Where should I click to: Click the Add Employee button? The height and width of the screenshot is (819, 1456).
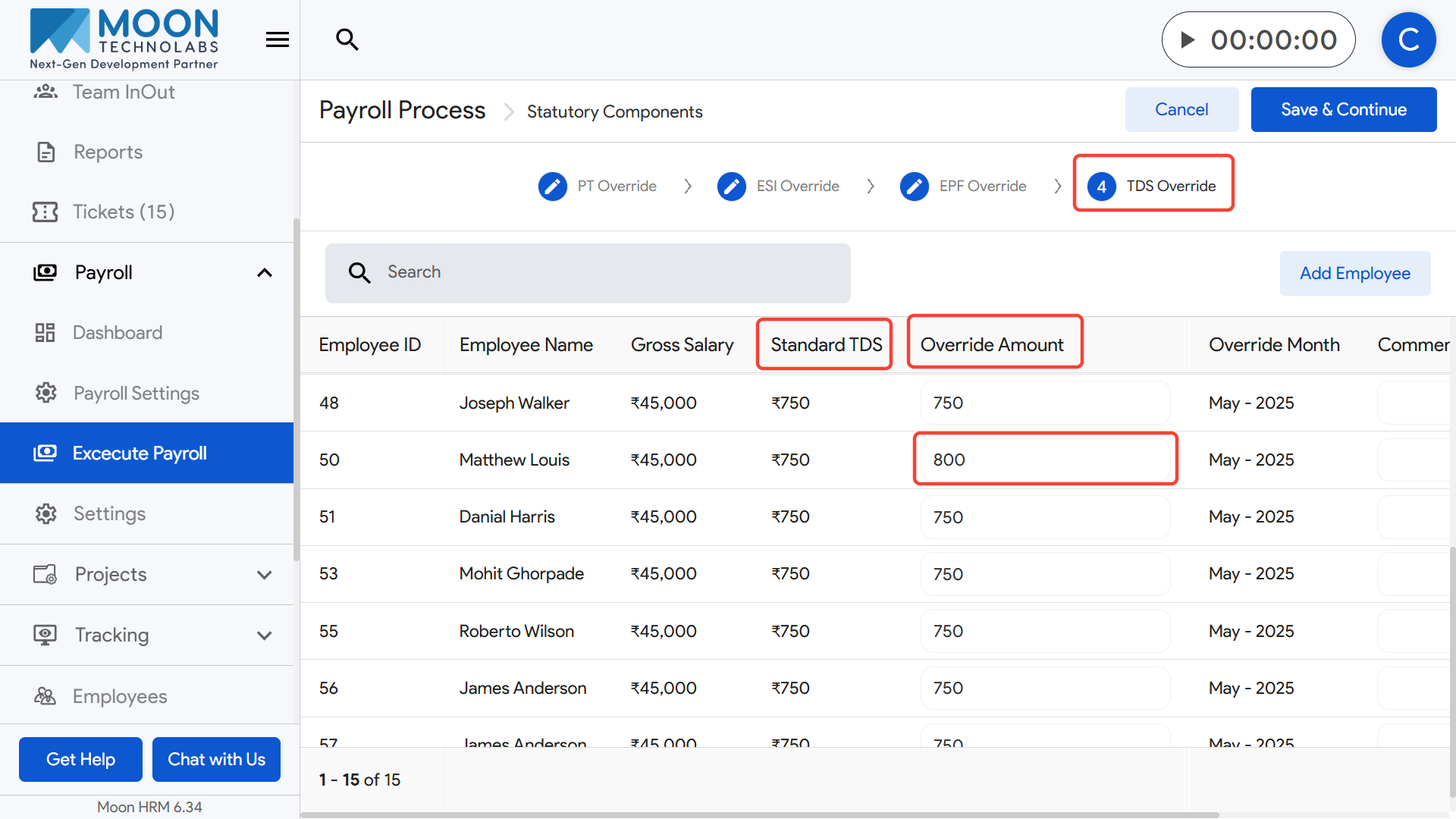coord(1354,273)
